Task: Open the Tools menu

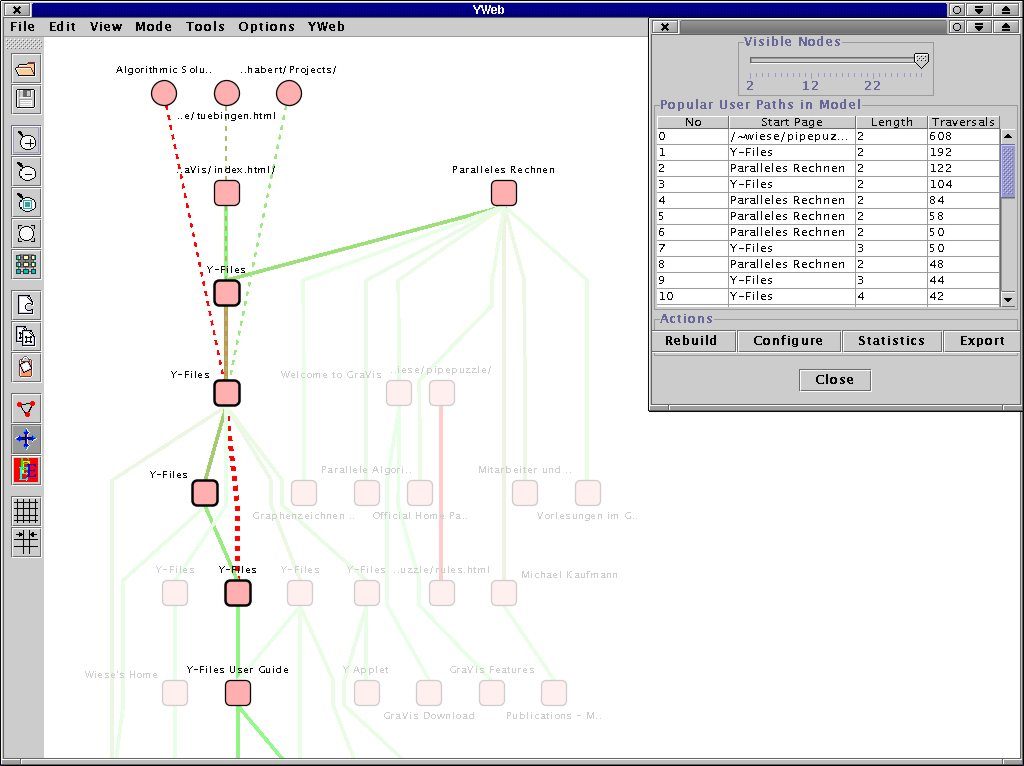Action: click(x=205, y=27)
